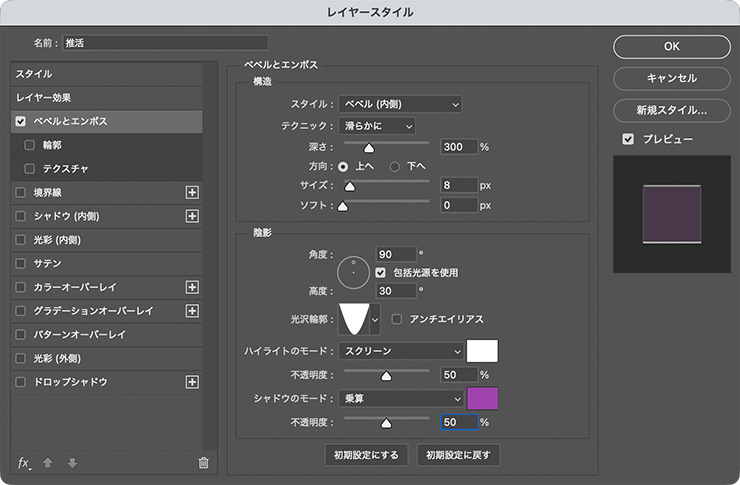
Task: Click the fx add effect icon
Action: 24,462
